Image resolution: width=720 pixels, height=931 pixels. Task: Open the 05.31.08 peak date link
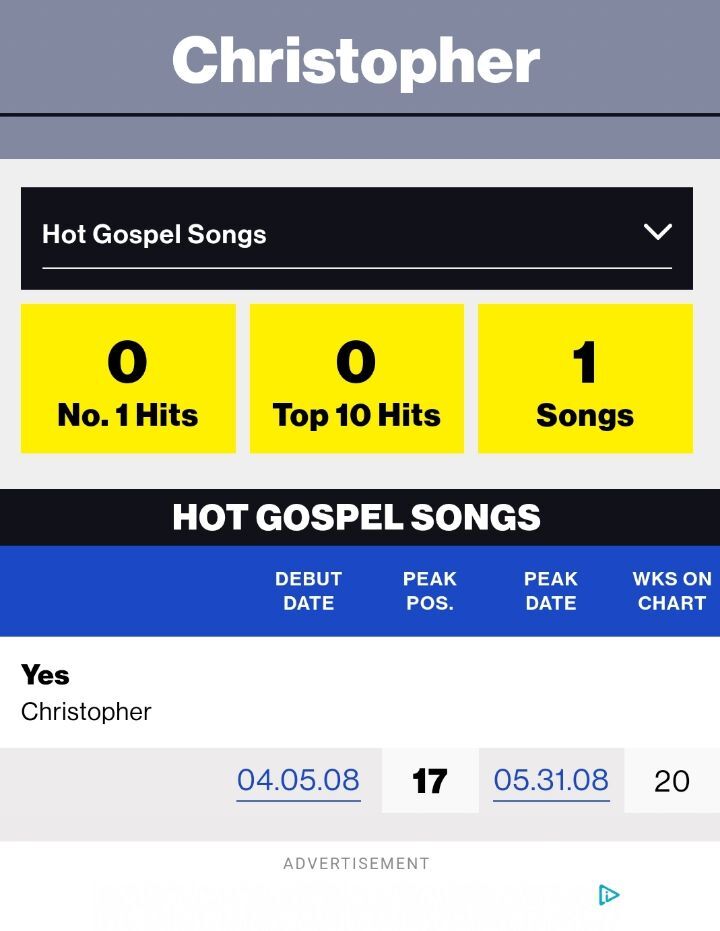tap(551, 781)
